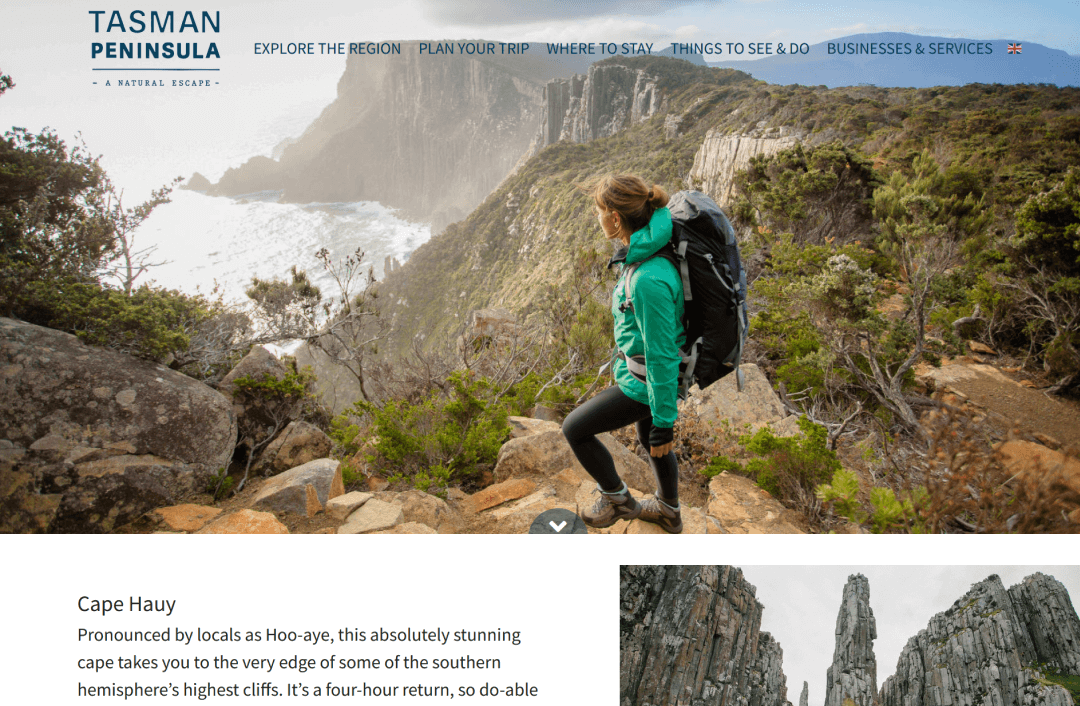Viewport: 1080px width, 706px height.
Task: Click the word PENINSULA in the logo
Action: pos(156,51)
